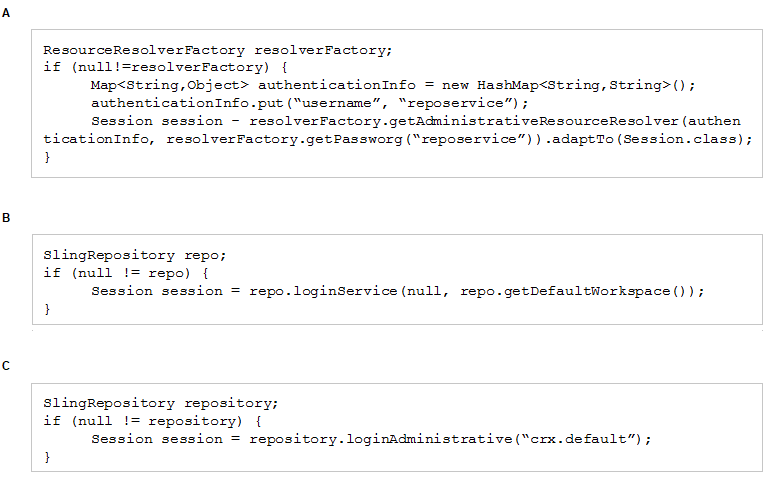Click the HashMap authenticationInfo declaration line

pos(393,86)
